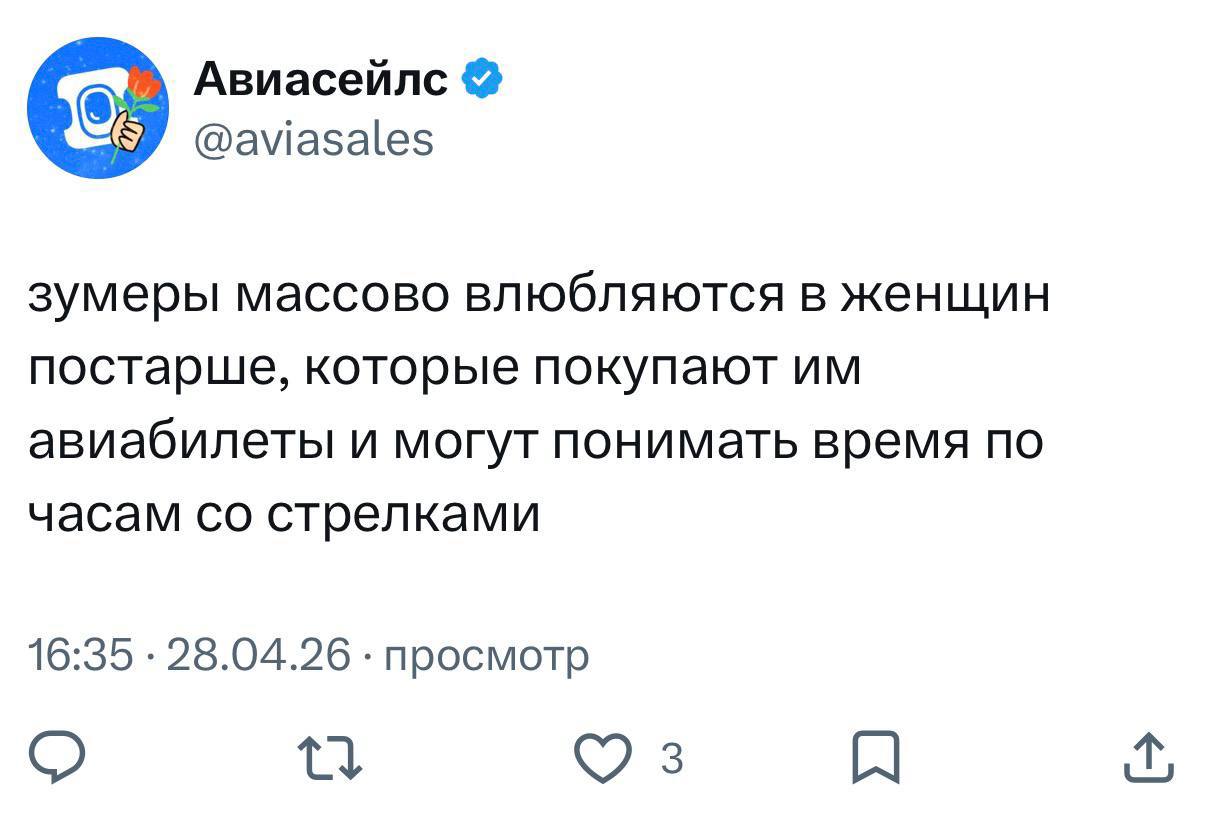Click the просмотр views label
The width and height of the screenshot is (1206, 828).
point(486,658)
